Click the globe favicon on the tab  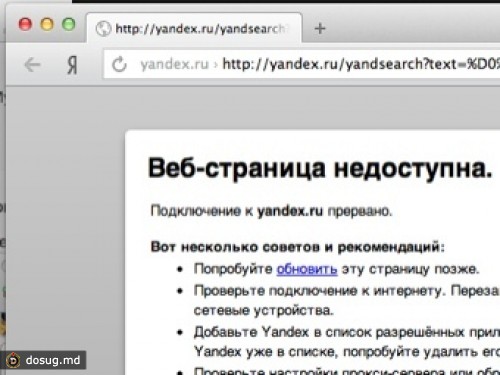[x=103, y=29]
